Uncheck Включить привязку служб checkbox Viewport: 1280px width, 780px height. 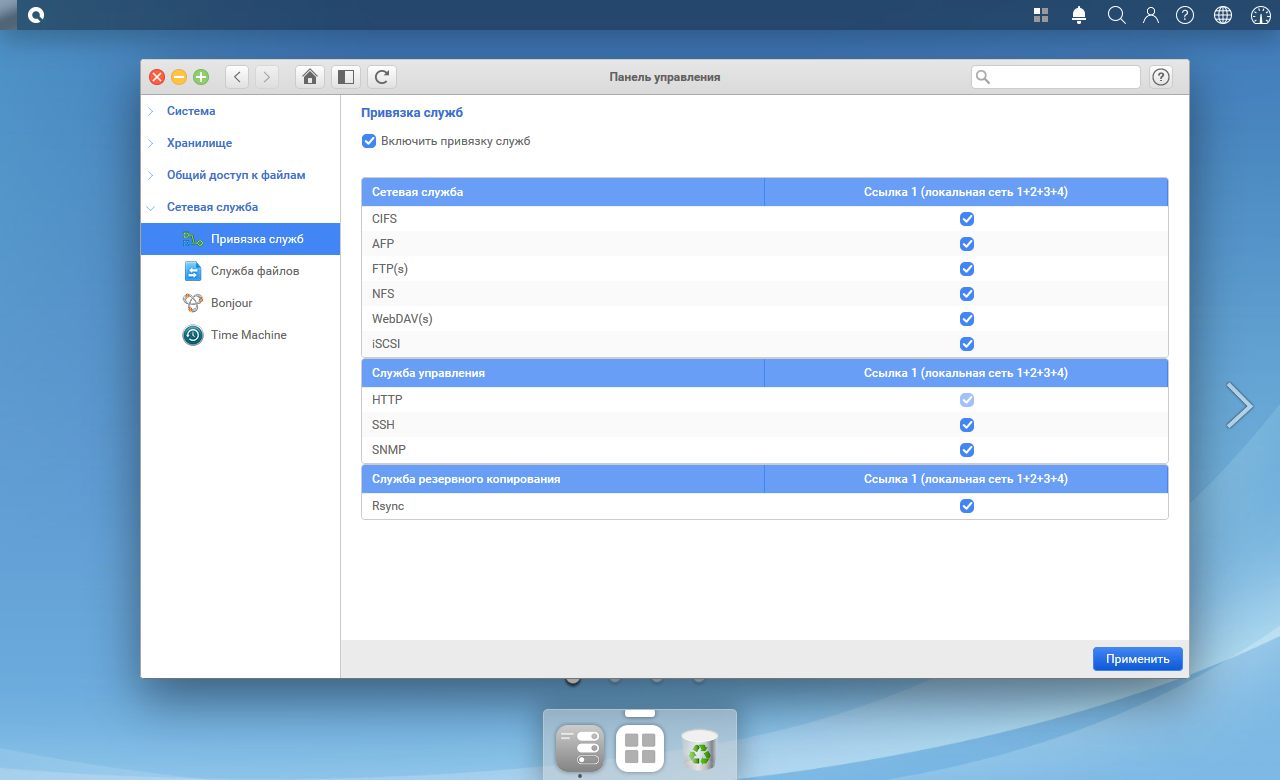click(369, 141)
